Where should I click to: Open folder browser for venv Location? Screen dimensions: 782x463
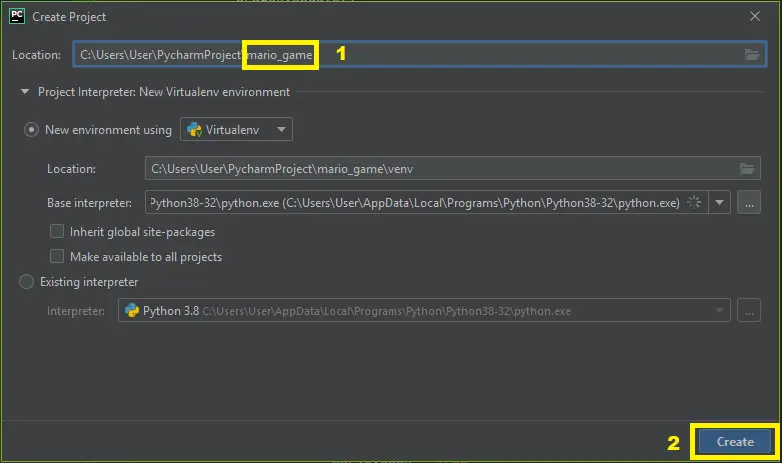[746, 169]
